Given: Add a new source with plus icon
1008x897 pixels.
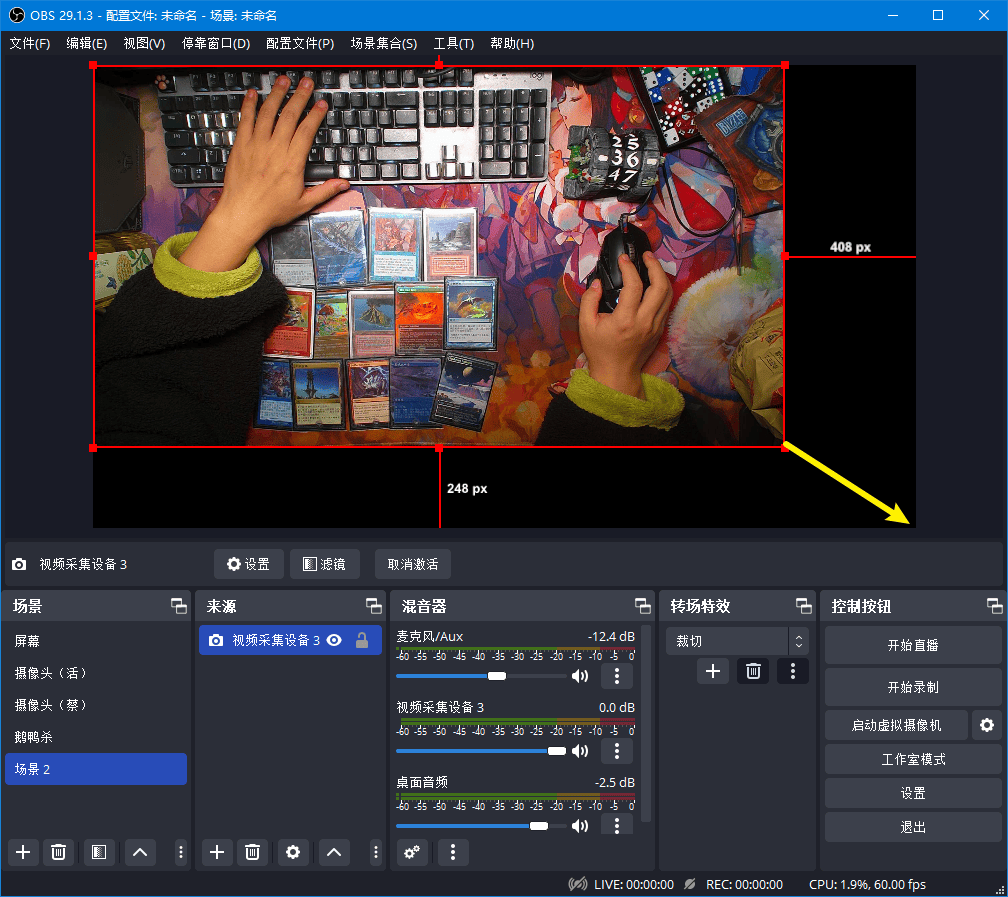Looking at the screenshot, I should [x=217, y=853].
